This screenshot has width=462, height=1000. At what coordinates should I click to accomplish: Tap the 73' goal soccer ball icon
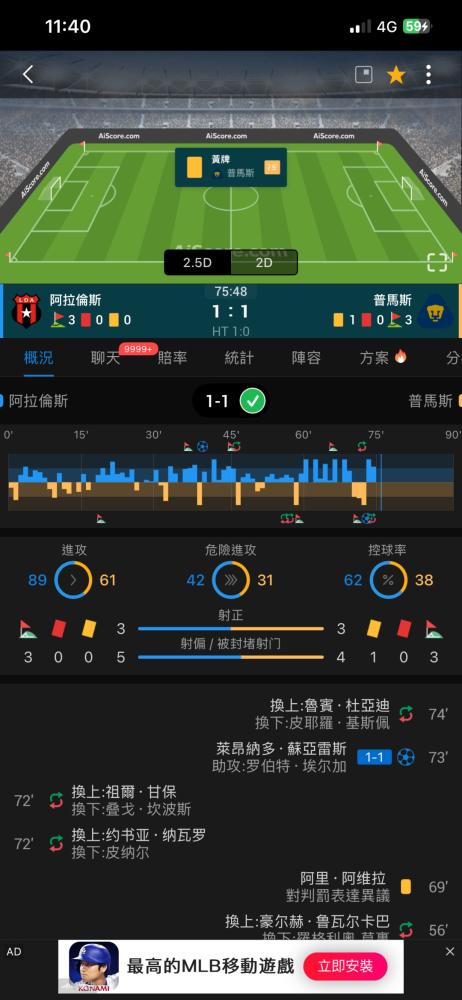pyautogui.click(x=405, y=757)
